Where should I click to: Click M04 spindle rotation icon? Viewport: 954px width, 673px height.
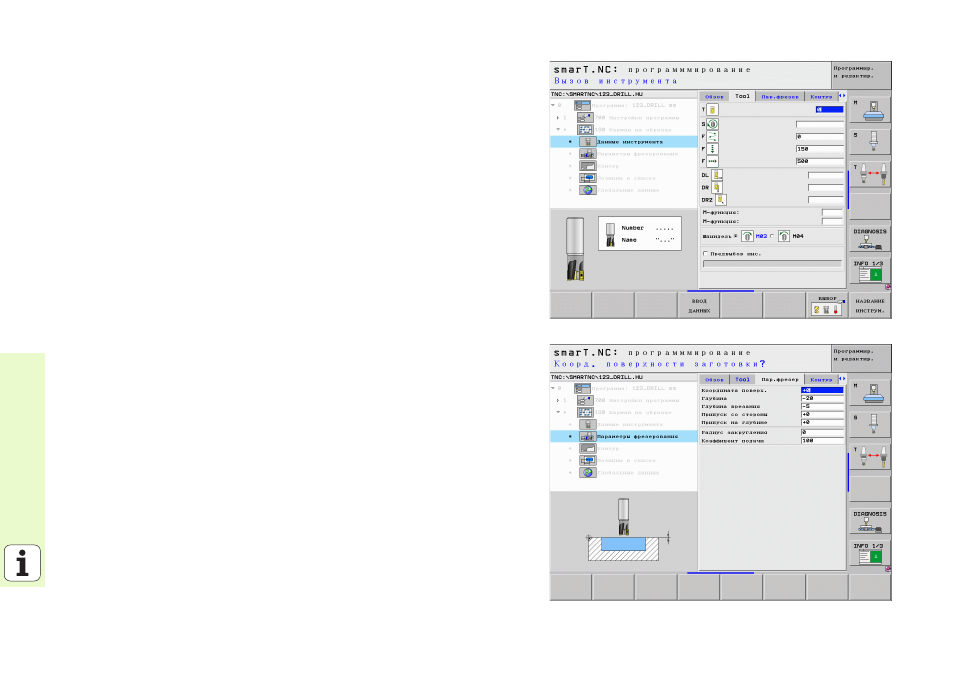(784, 236)
